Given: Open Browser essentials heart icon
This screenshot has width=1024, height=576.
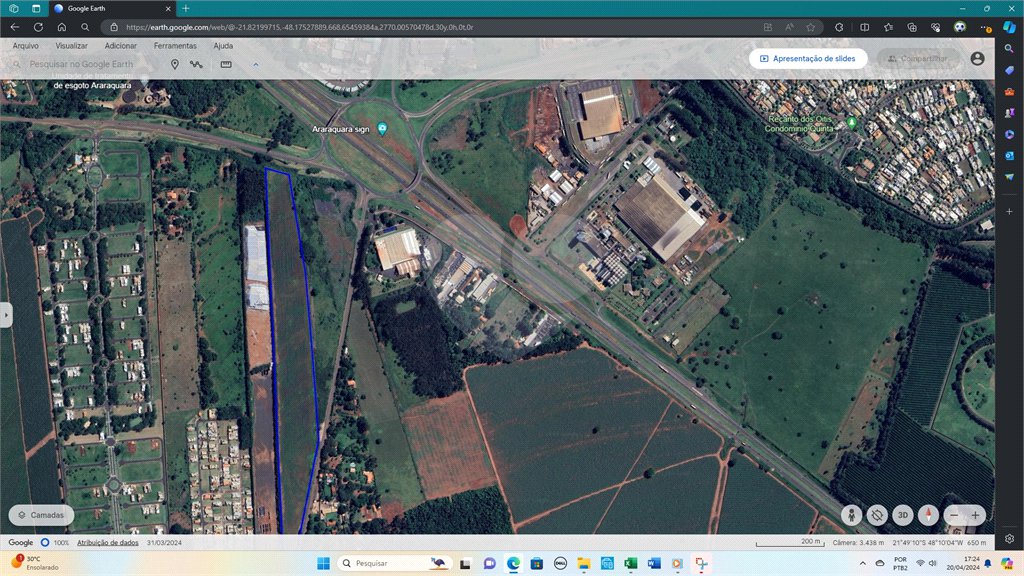Looking at the screenshot, I should click(x=935, y=27).
